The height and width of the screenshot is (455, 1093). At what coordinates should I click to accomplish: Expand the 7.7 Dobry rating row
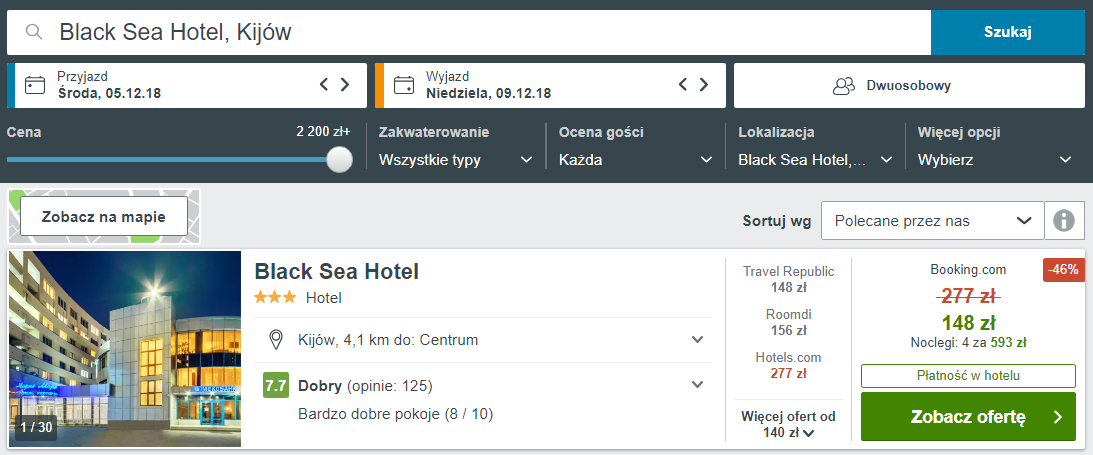pos(483,385)
